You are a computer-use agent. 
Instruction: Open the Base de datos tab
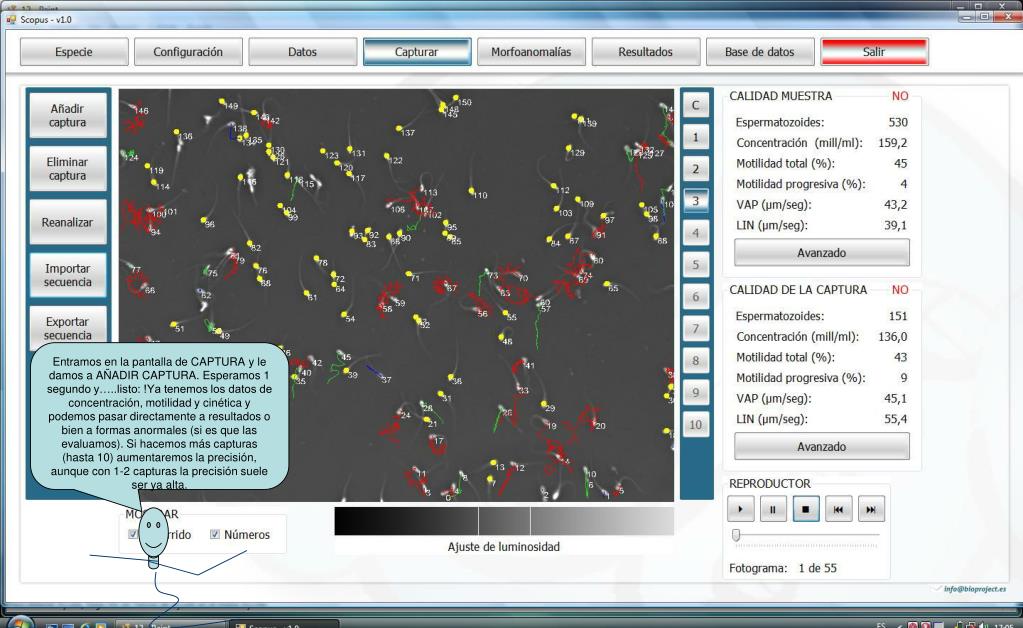click(760, 52)
